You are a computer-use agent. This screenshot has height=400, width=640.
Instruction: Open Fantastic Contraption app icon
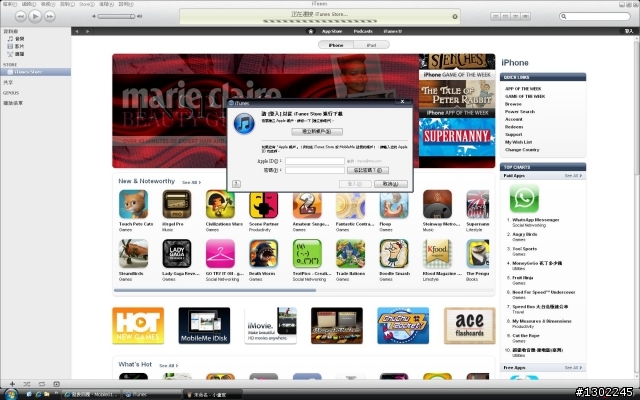point(350,206)
